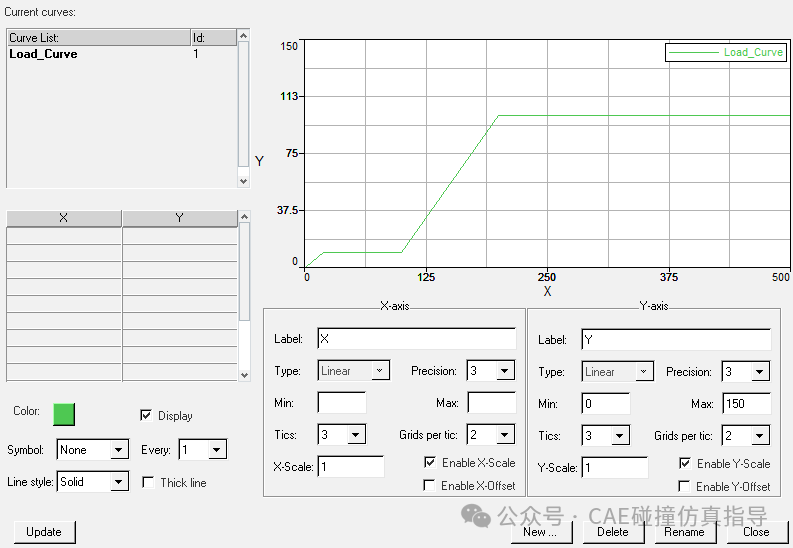Image resolution: width=793 pixels, height=548 pixels.
Task: Click the Update button
Action: coord(45,532)
